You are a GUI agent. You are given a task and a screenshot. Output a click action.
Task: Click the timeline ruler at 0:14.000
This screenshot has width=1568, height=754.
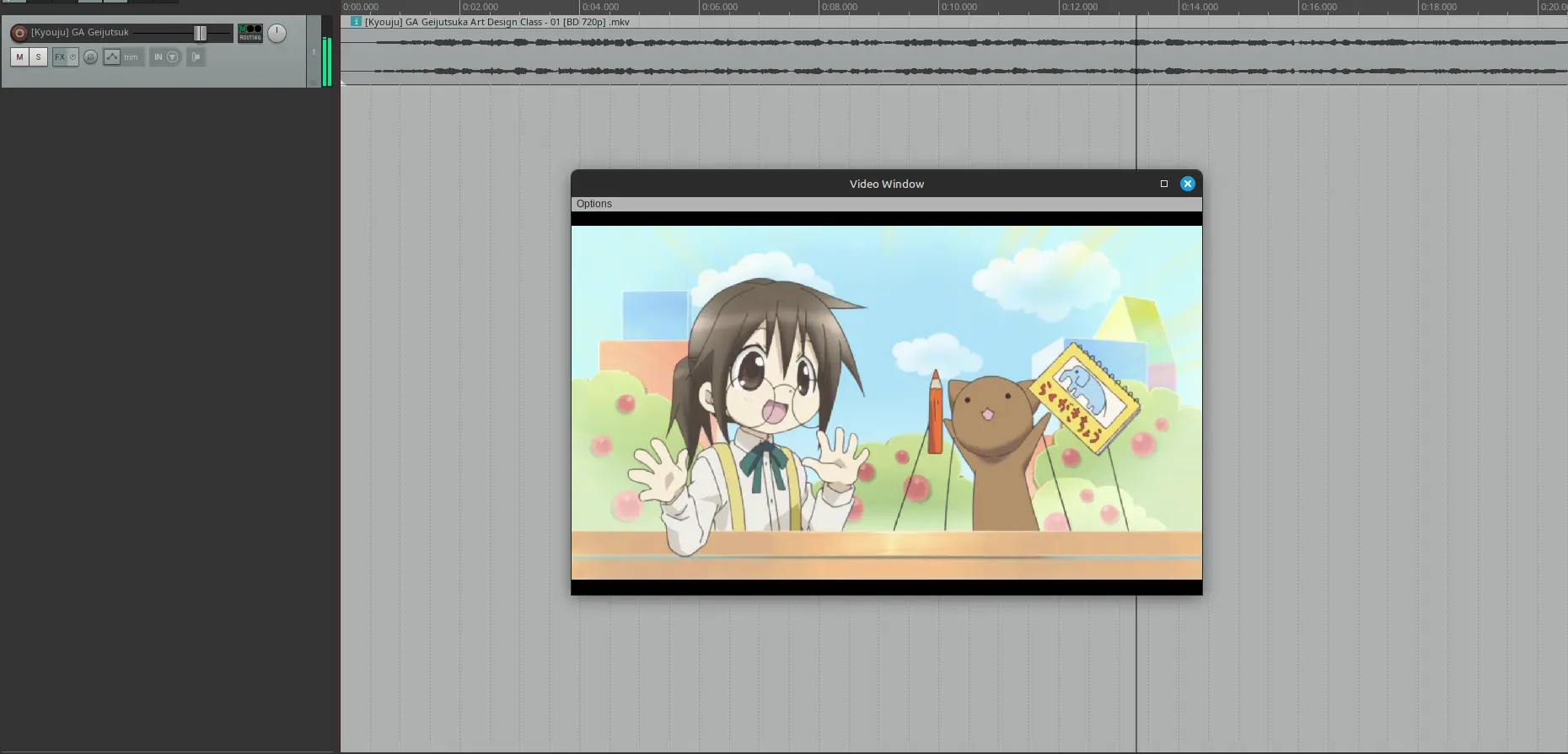pyautogui.click(x=1199, y=7)
